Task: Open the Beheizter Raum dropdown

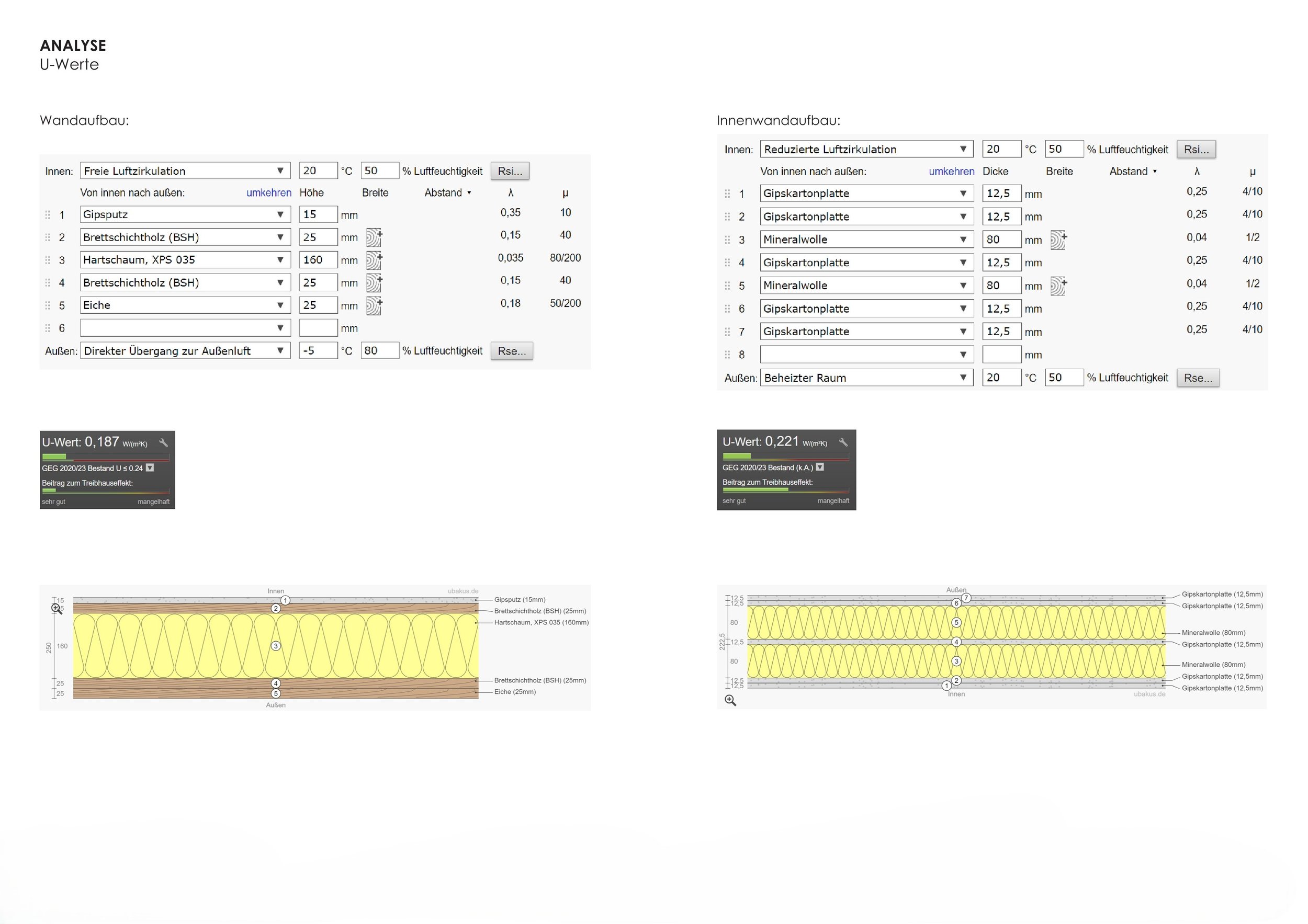Action: 866,378
